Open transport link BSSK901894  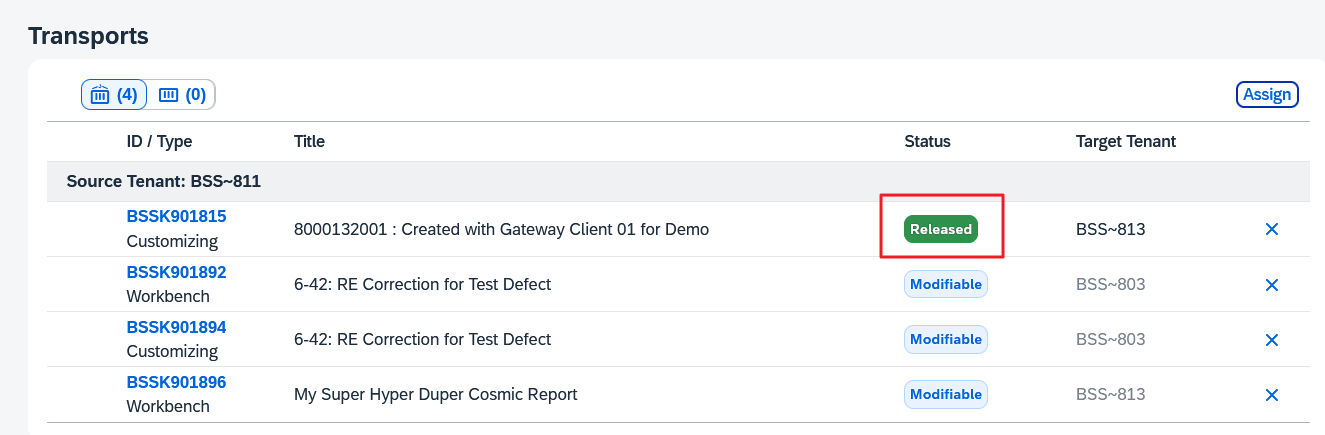(176, 326)
